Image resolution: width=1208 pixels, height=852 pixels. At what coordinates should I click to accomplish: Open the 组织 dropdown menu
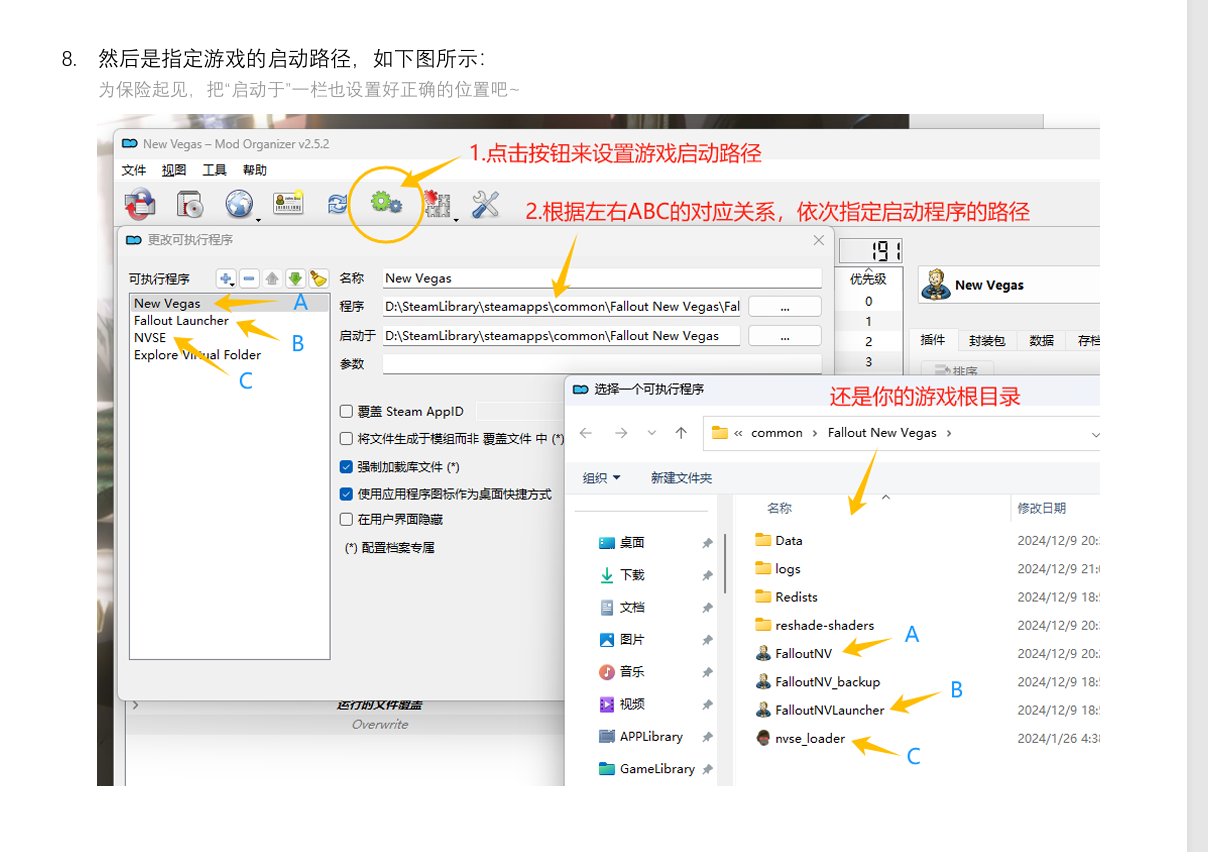(602, 478)
